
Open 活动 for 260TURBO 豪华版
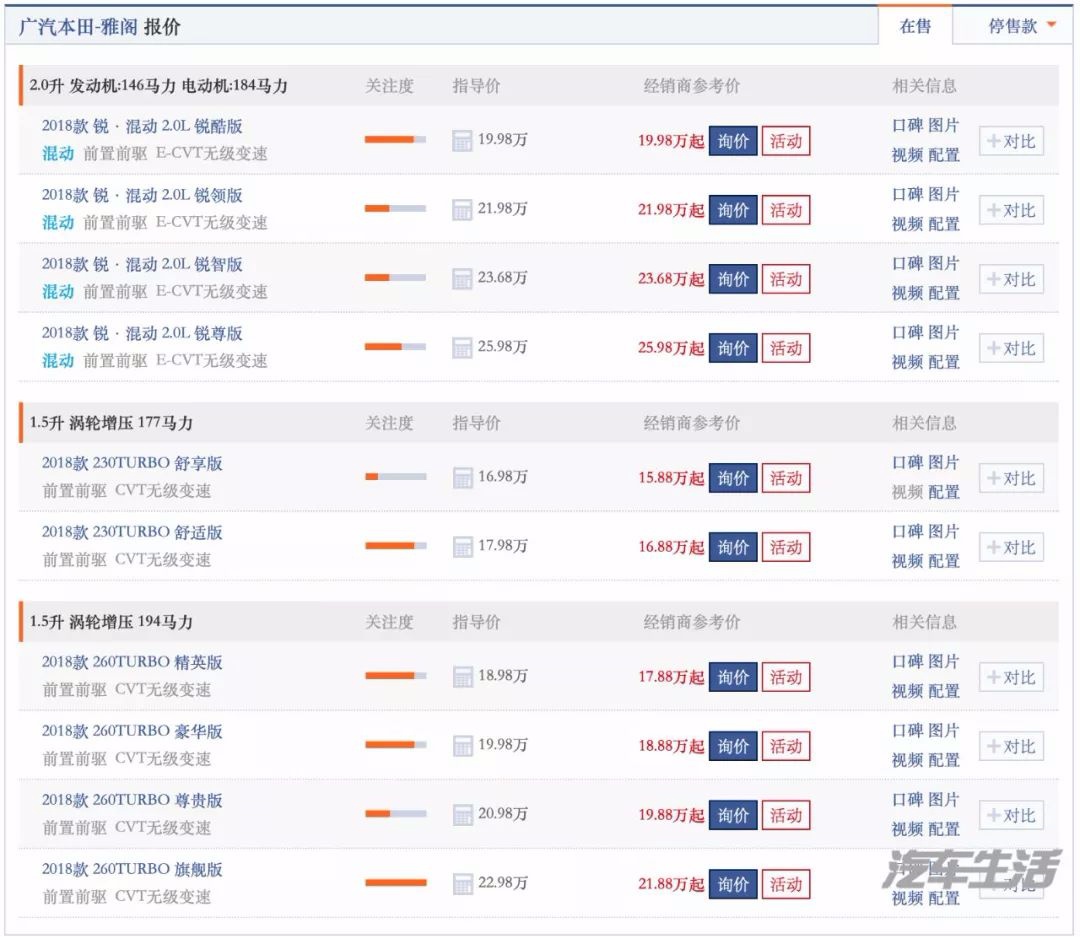coord(786,746)
